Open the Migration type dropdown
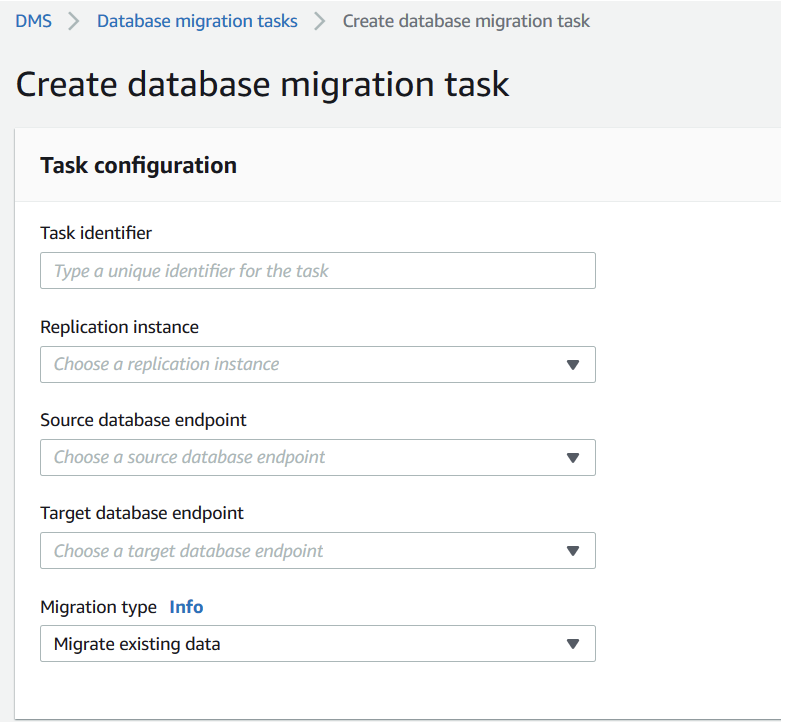Viewport: 801px width, 722px height. tap(318, 643)
